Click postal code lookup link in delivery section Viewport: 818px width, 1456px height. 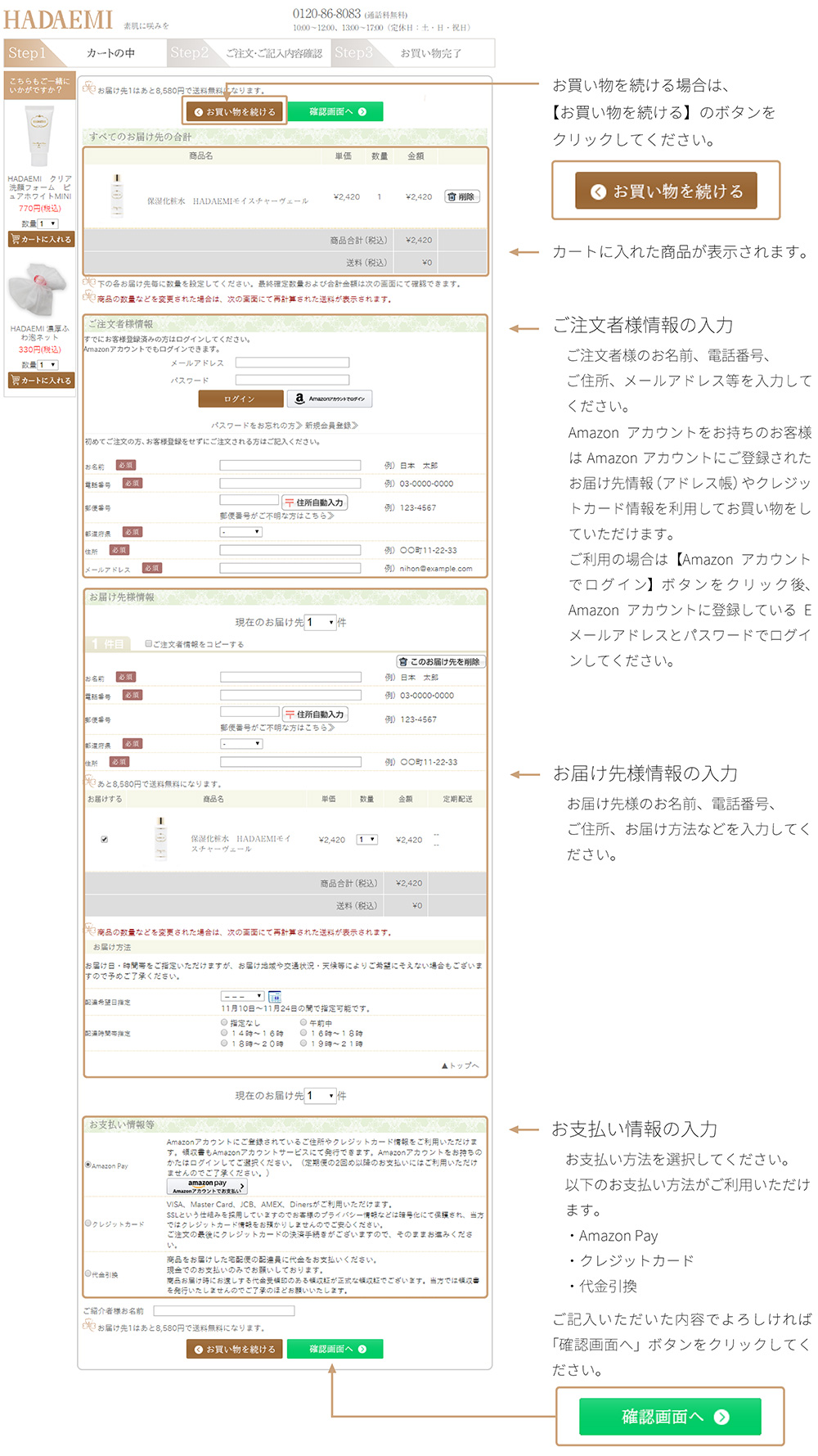(276, 727)
